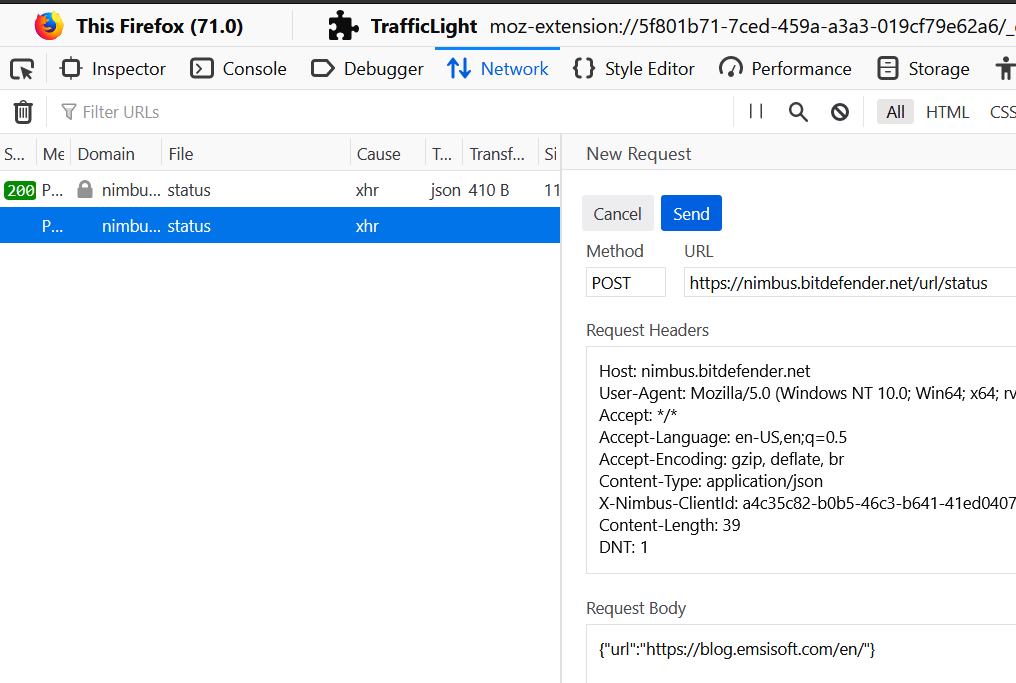This screenshot has width=1016, height=683.
Task: Select the 200 status request row
Action: point(280,190)
